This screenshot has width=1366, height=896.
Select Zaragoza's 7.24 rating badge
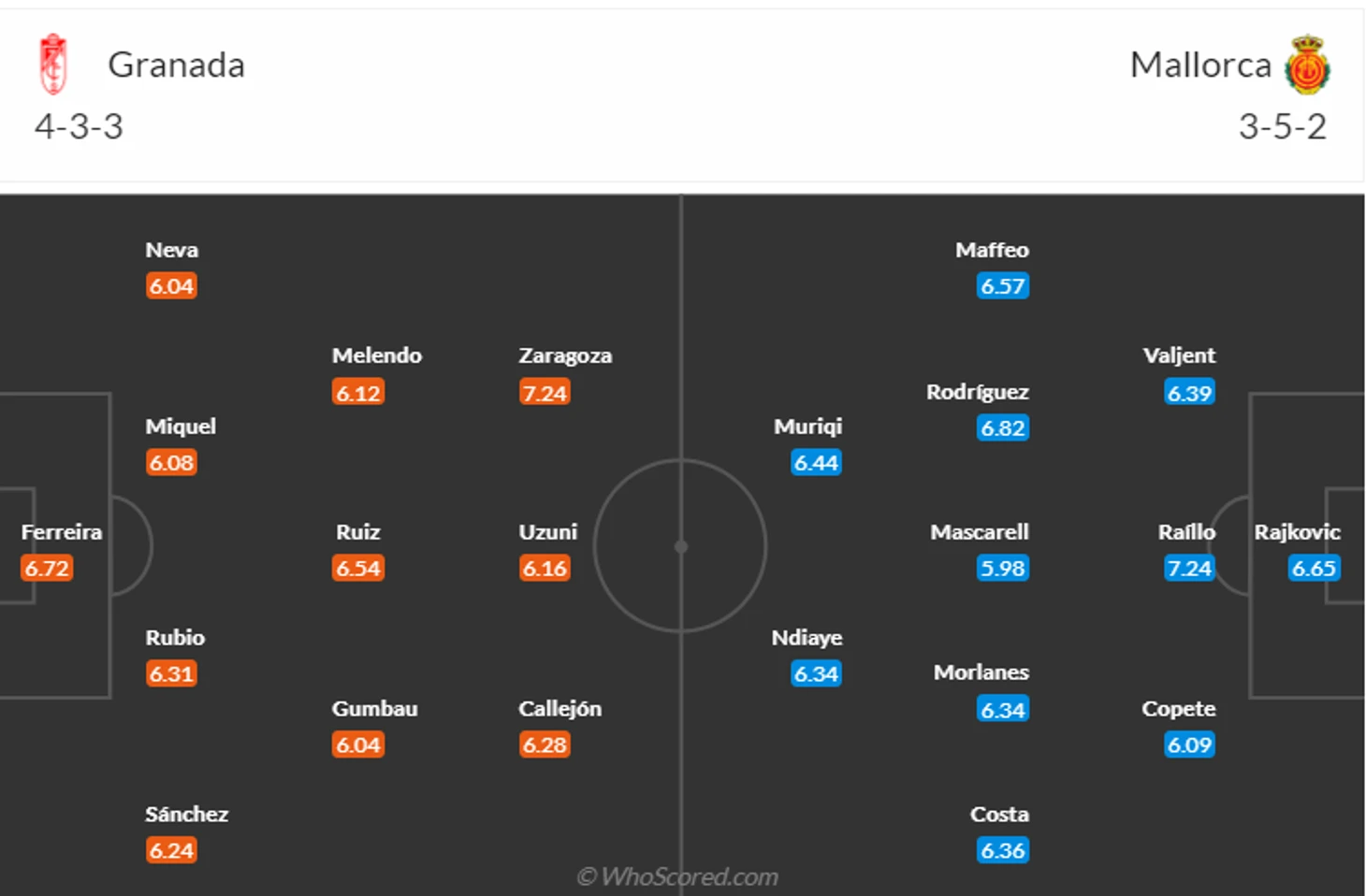point(545,392)
